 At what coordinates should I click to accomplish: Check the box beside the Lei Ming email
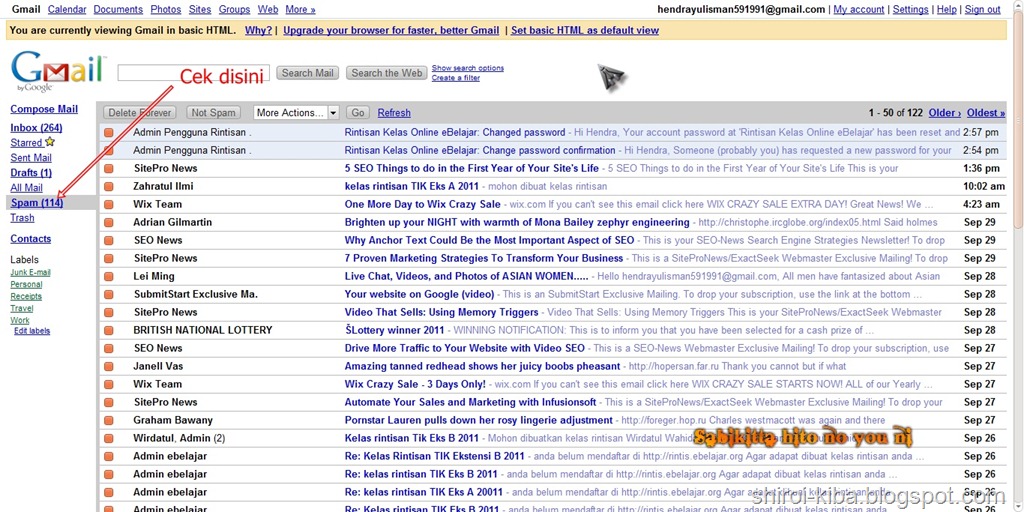tap(108, 276)
